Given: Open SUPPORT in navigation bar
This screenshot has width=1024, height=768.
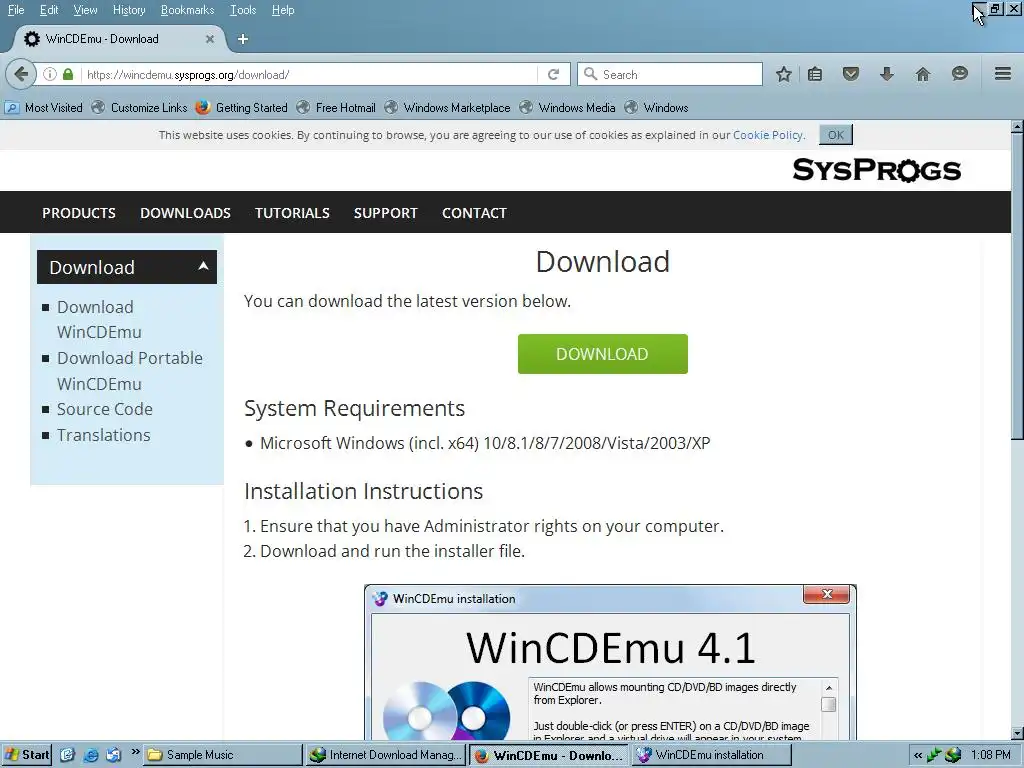Looking at the screenshot, I should [x=385, y=213].
